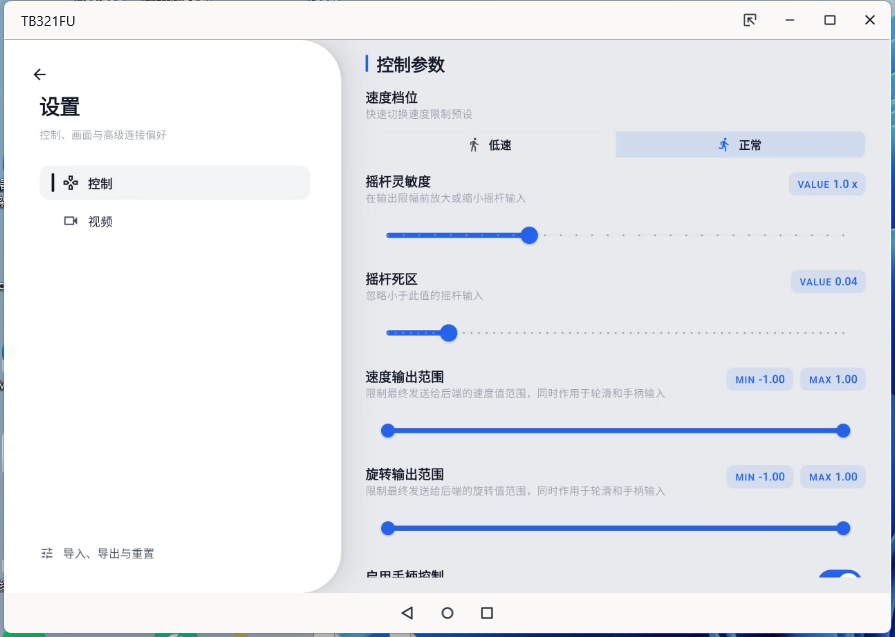Viewport: 895px width, 637px height.
Task: Select the 低速 speed preset
Action: [490, 145]
